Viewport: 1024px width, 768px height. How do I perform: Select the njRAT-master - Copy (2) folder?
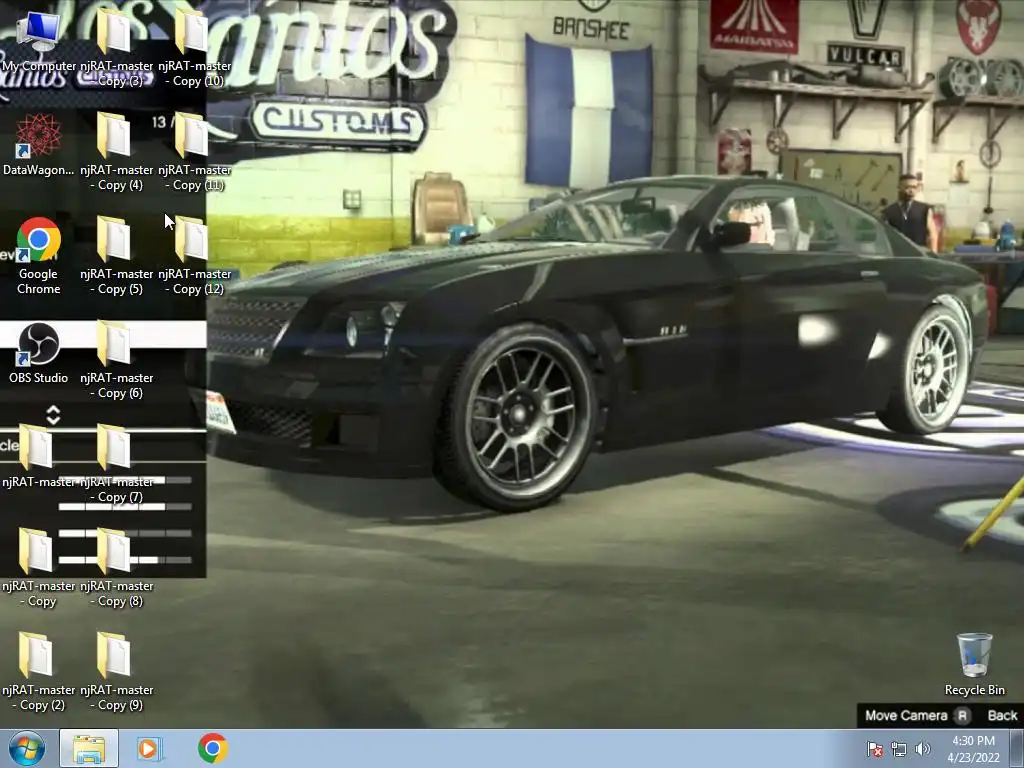tap(38, 672)
